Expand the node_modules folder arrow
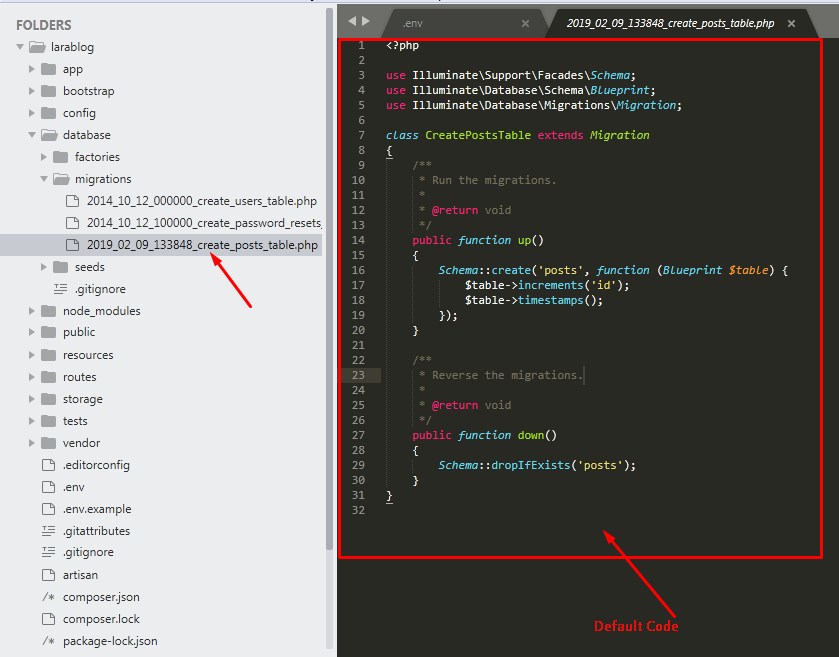Screen dimensions: 839x657 tap(32, 311)
